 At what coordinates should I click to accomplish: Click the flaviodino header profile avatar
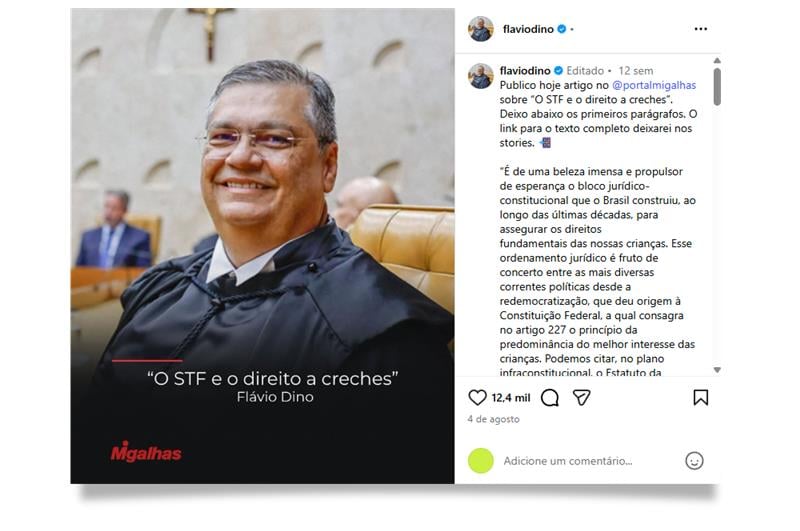pos(481,29)
